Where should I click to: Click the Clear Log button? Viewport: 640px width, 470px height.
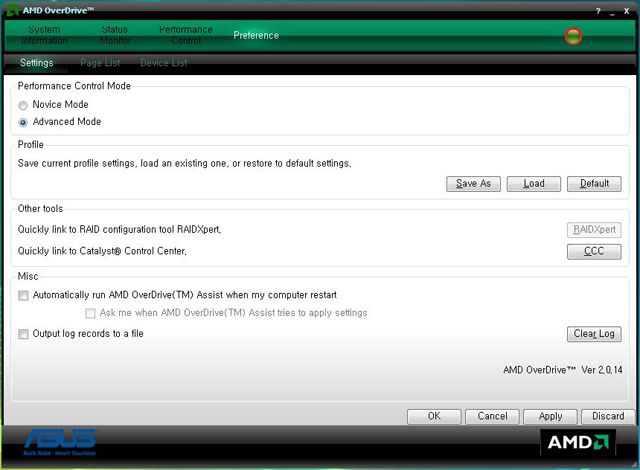(594, 334)
